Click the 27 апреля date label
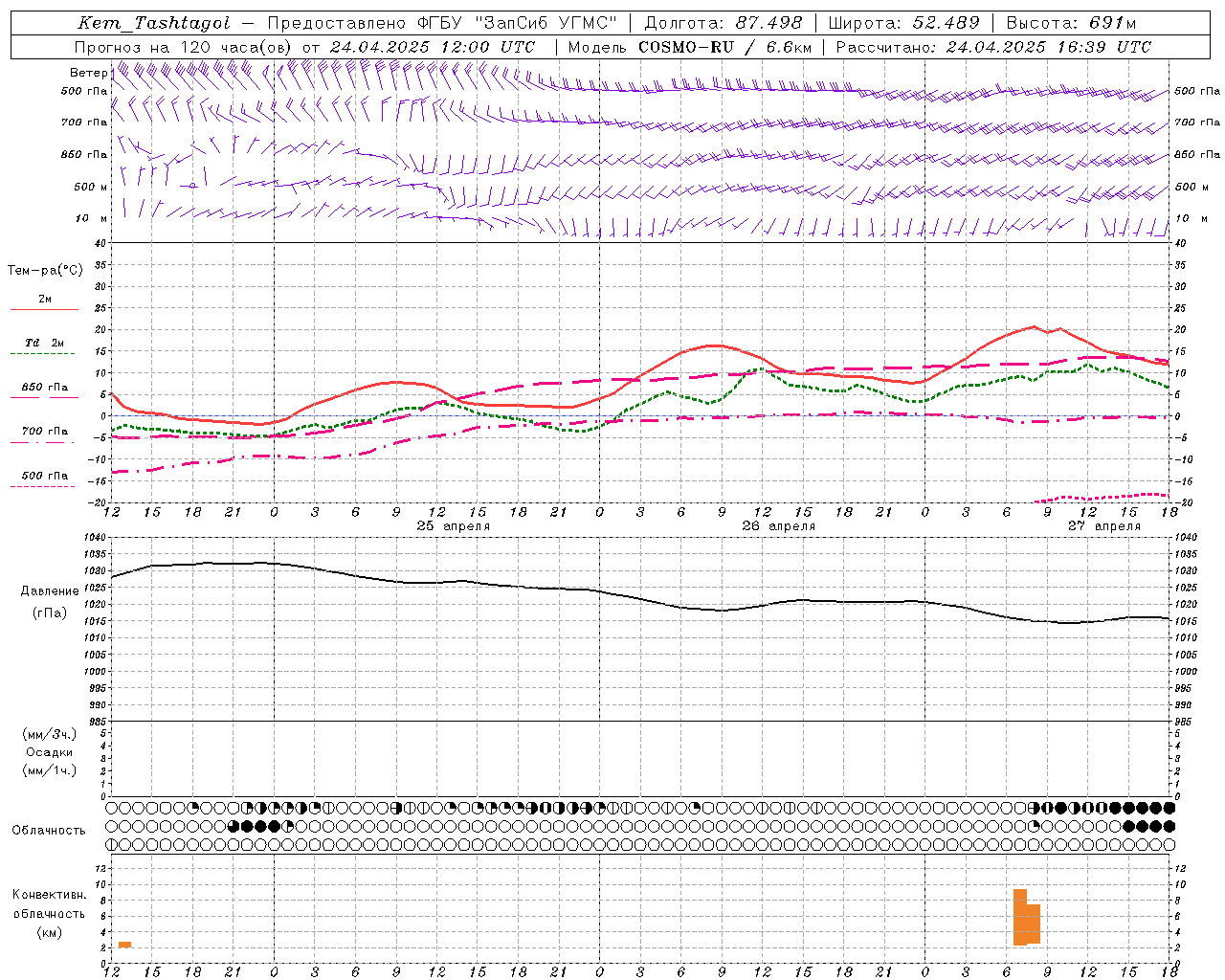 pos(1104,526)
